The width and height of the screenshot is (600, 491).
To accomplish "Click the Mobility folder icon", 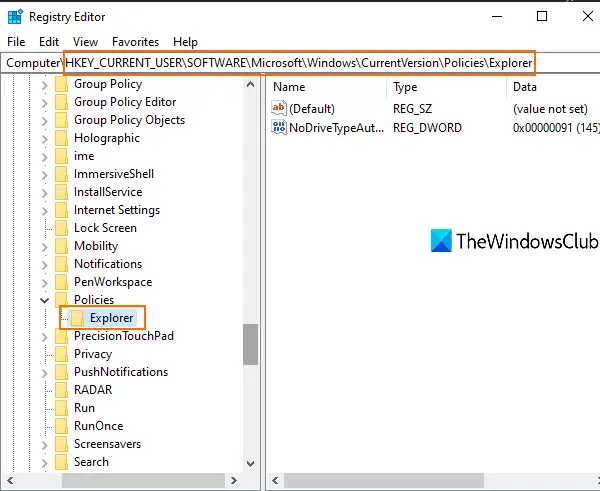I will pyautogui.click(x=62, y=246).
